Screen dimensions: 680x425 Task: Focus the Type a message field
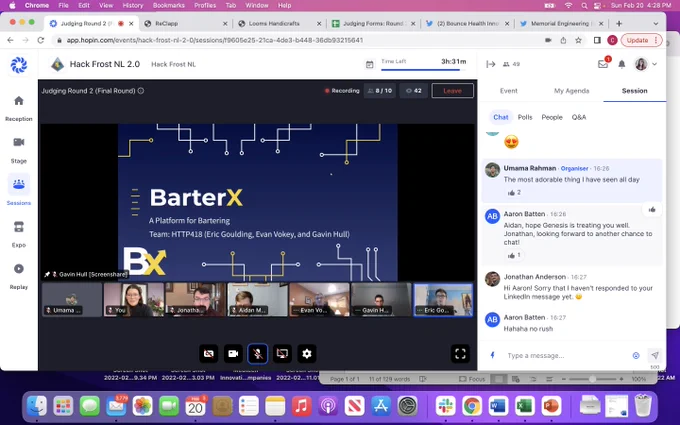566,356
